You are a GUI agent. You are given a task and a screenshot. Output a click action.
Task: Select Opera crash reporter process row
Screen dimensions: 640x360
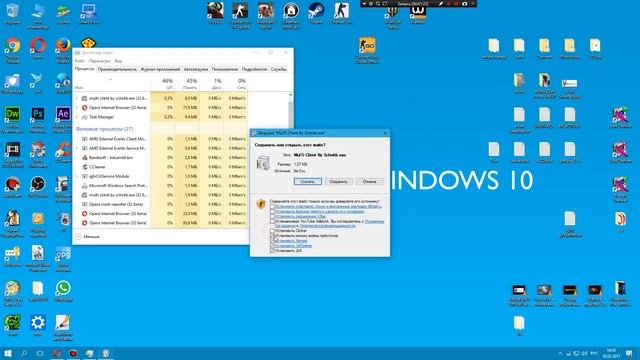(161, 204)
